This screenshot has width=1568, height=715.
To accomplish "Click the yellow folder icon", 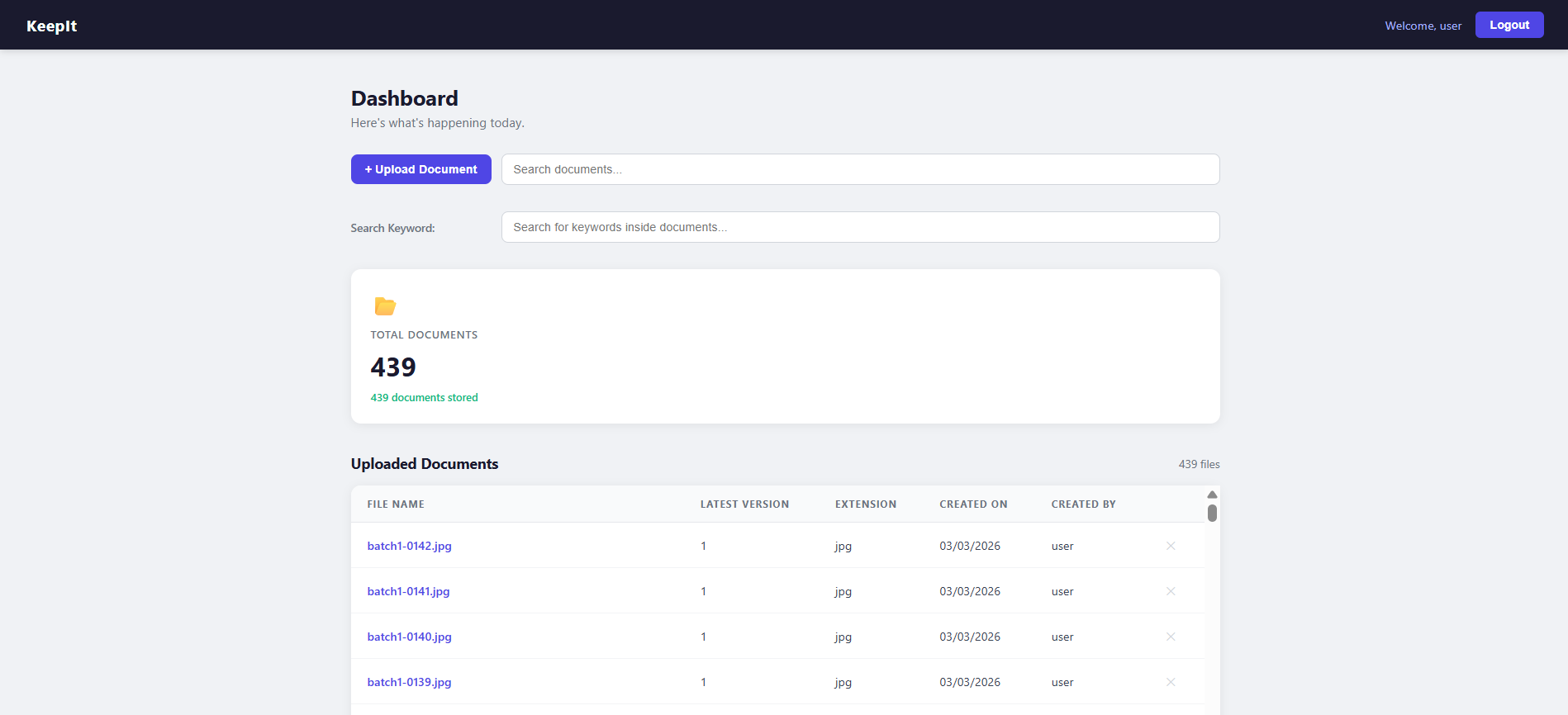I will [x=385, y=306].
